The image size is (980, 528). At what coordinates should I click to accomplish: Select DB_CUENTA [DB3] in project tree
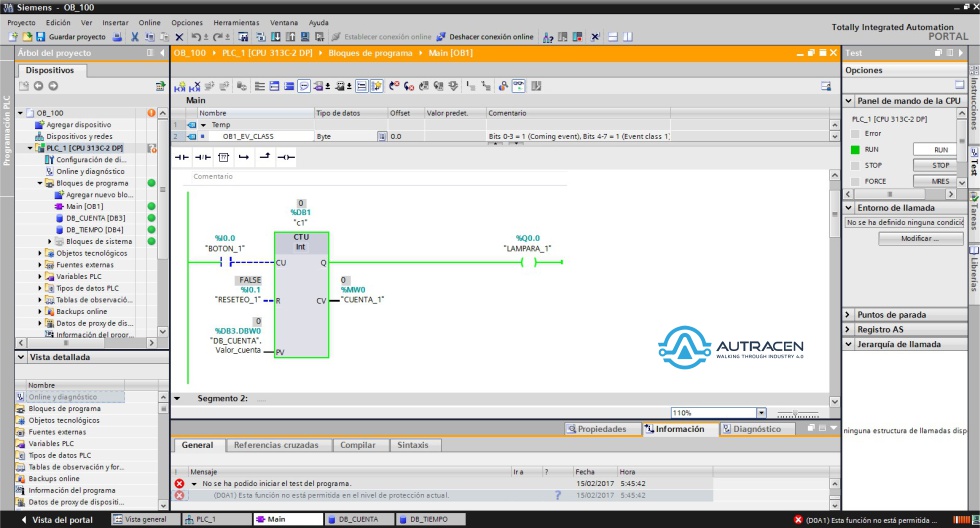95,218
